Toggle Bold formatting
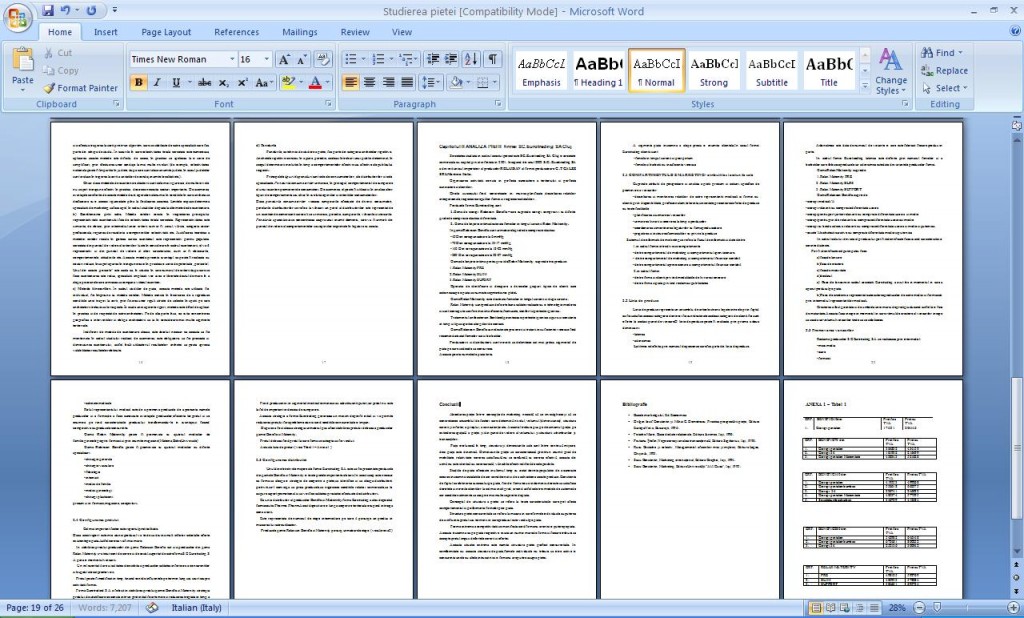Screen dimensions: 1024x618 [139, 82]
